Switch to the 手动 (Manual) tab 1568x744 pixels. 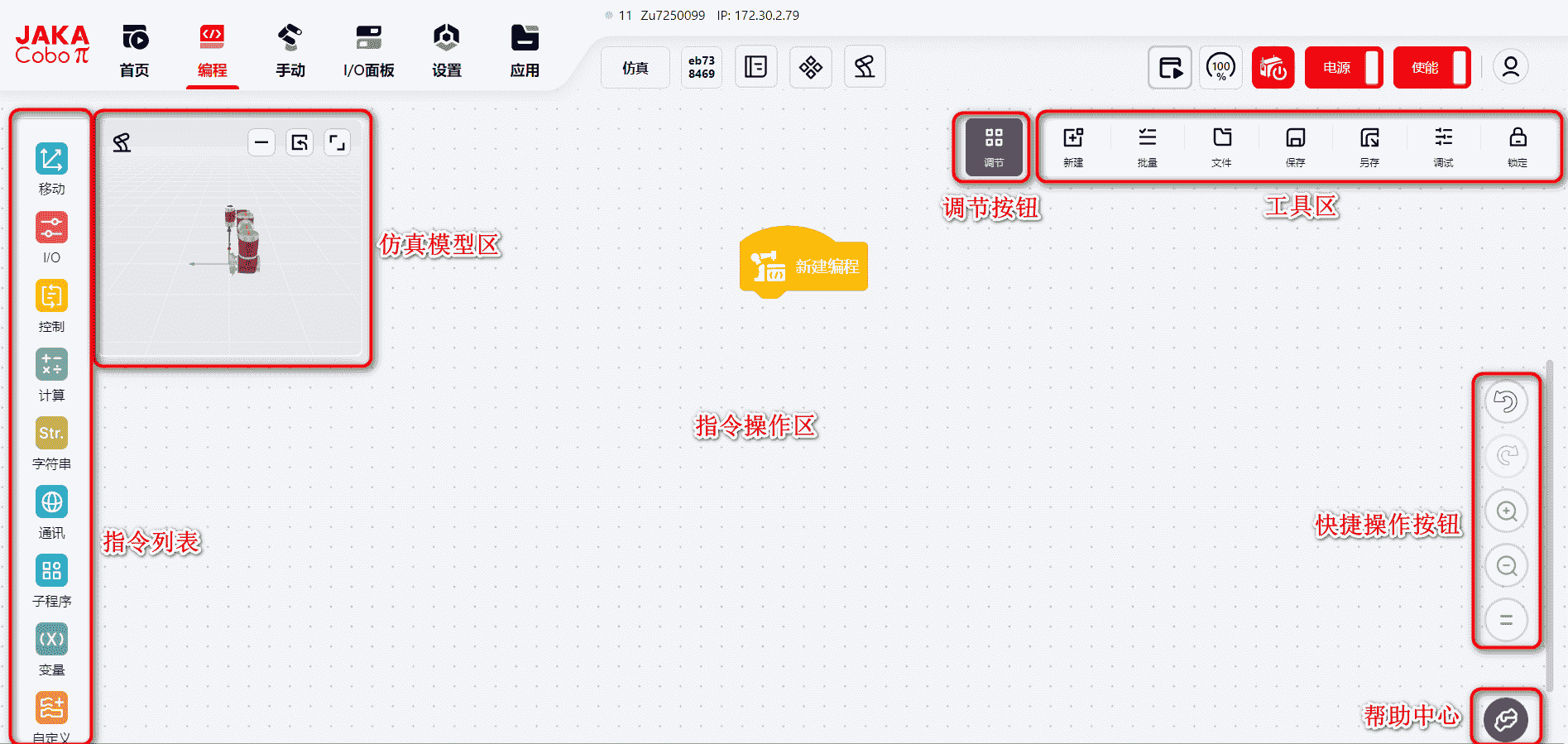290,51
